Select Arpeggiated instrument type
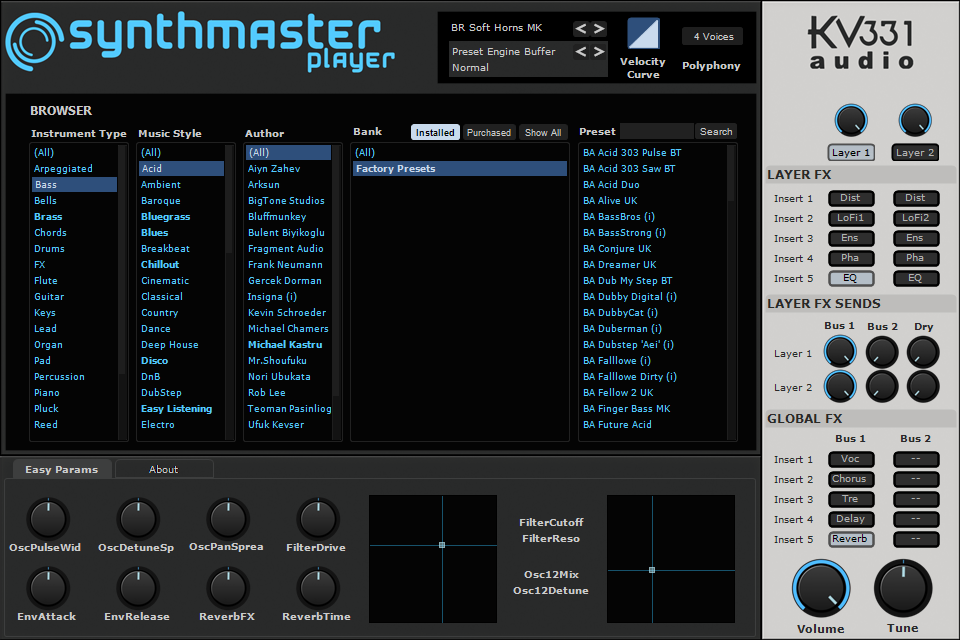Viewport: 960px width, 640px height. (74, 168)
